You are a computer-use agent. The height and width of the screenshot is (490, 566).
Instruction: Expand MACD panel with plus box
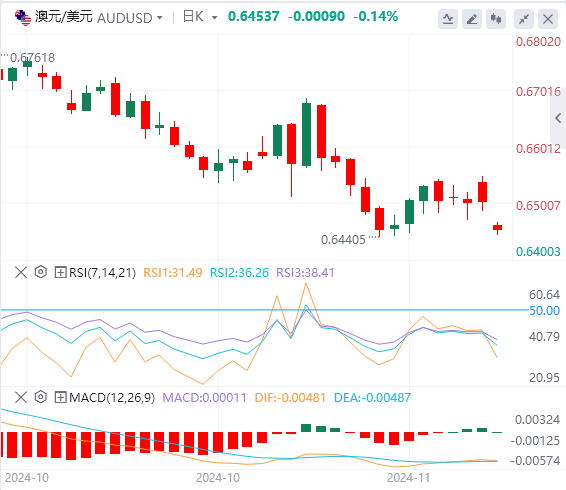(x=60, y=398)
